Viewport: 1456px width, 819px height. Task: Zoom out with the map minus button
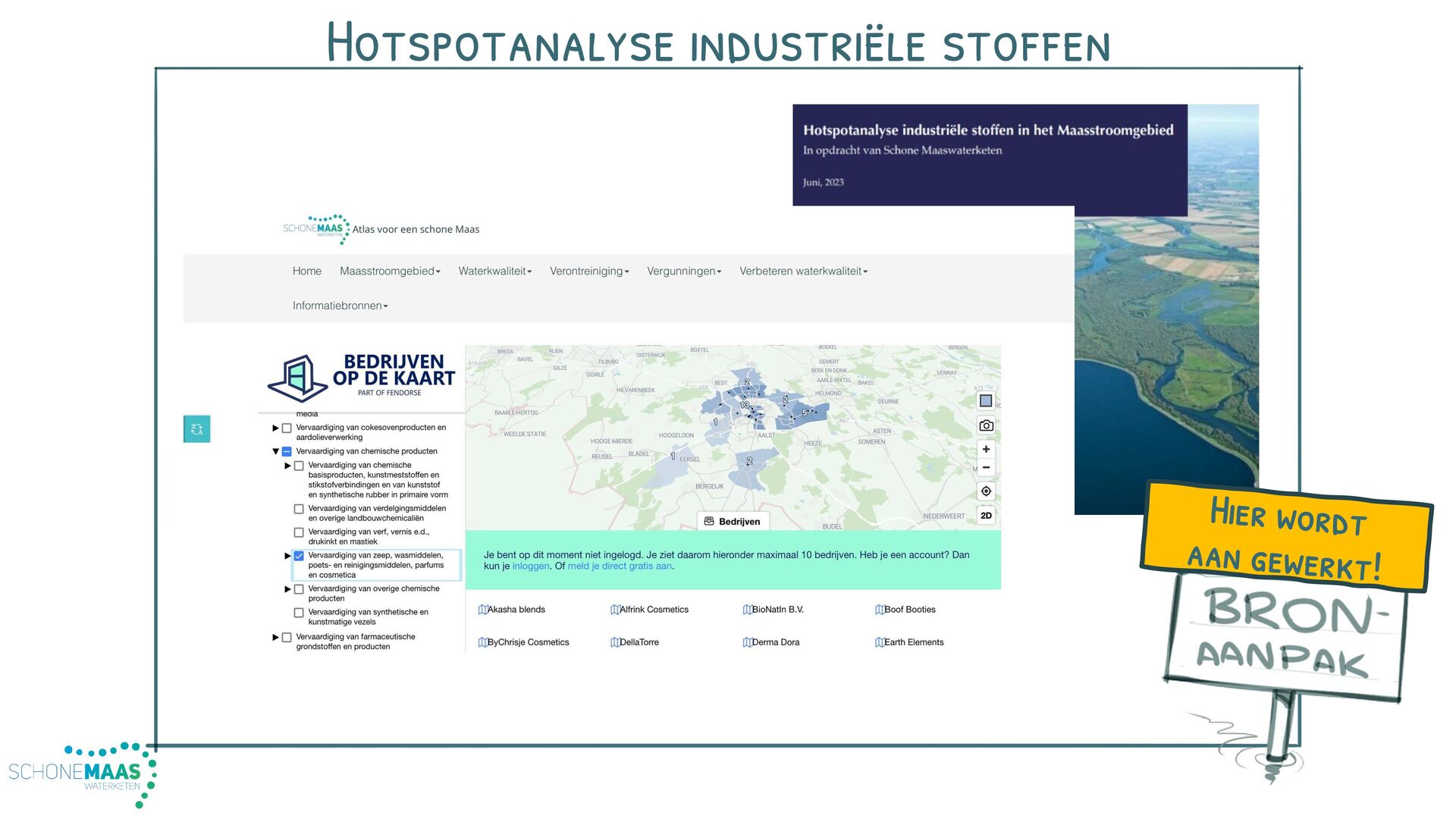(x=986, y=467)
